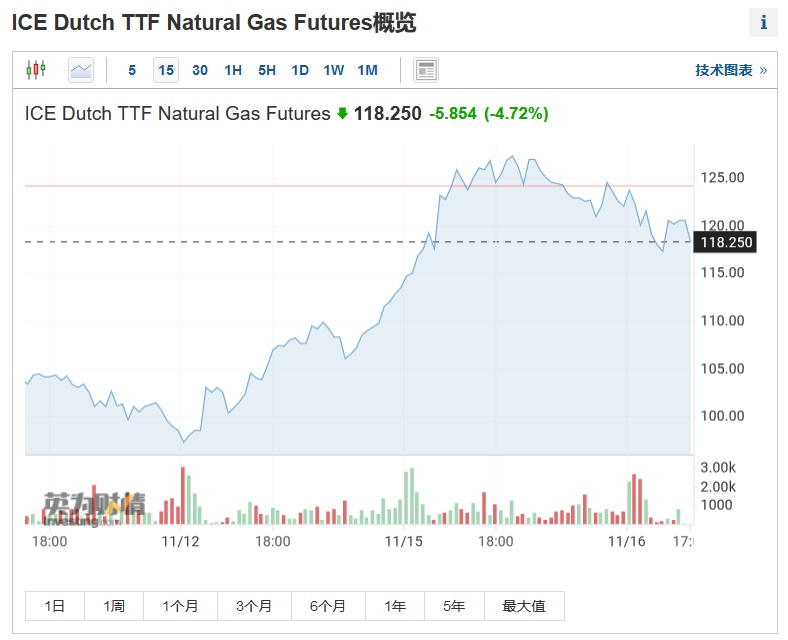Select the 1M interval option
Viewport: 788px width, 640px height.
367,70
